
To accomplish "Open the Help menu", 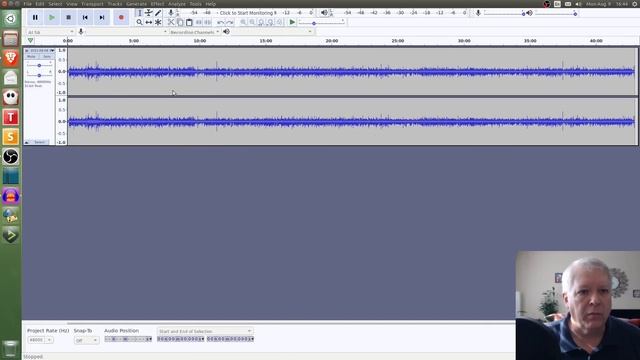I will pos(211,4).
